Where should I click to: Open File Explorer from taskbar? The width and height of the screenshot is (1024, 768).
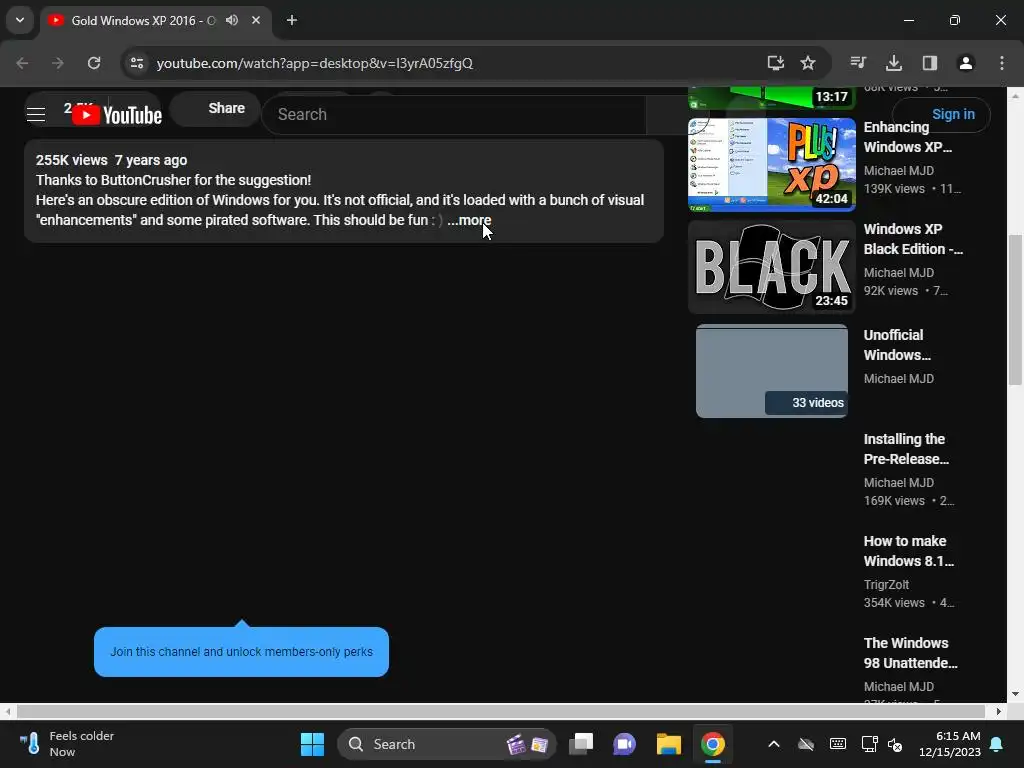point(669,744)
